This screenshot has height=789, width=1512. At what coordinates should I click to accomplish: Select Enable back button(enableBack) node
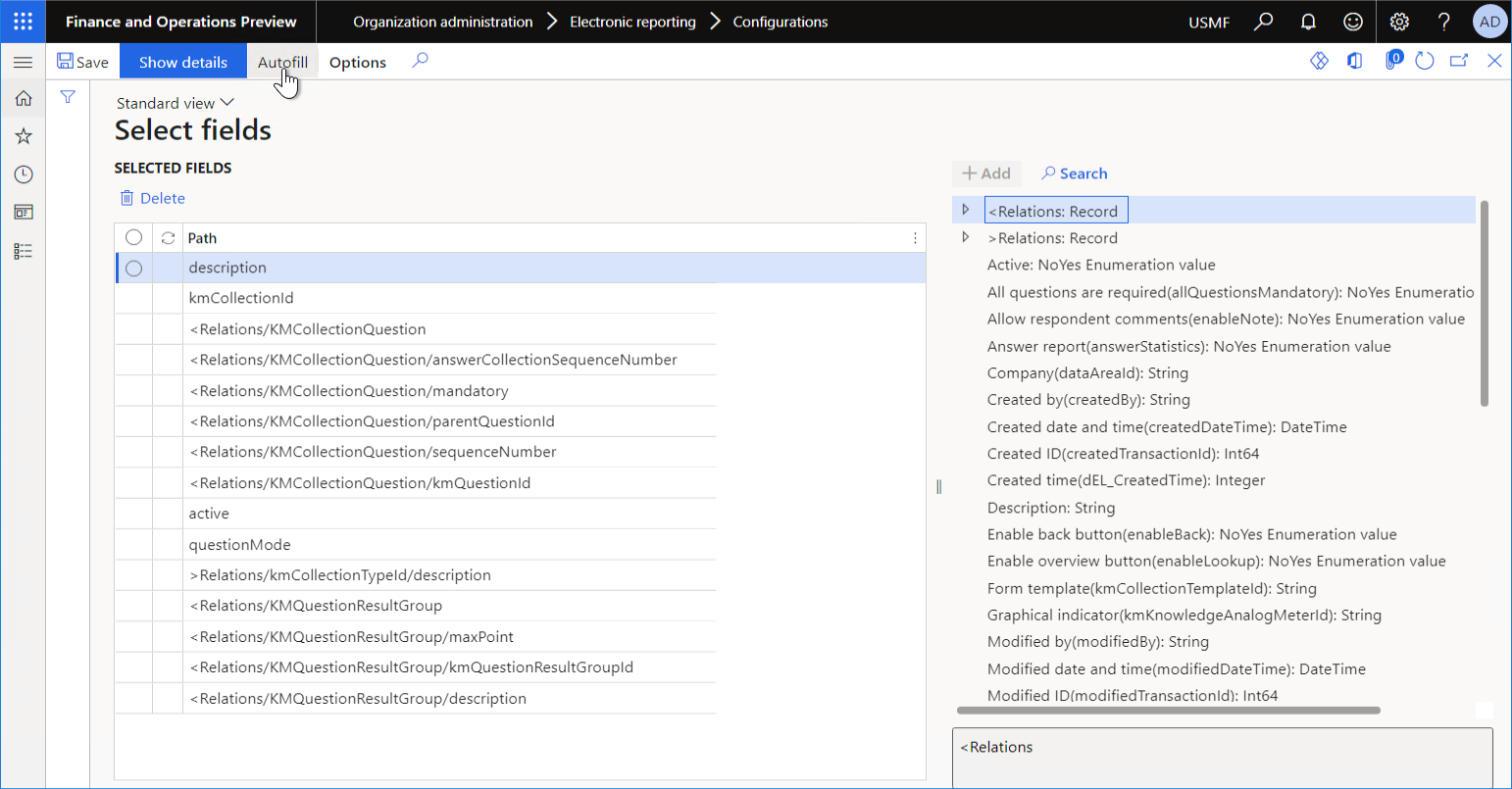(x=1192, y=534)
